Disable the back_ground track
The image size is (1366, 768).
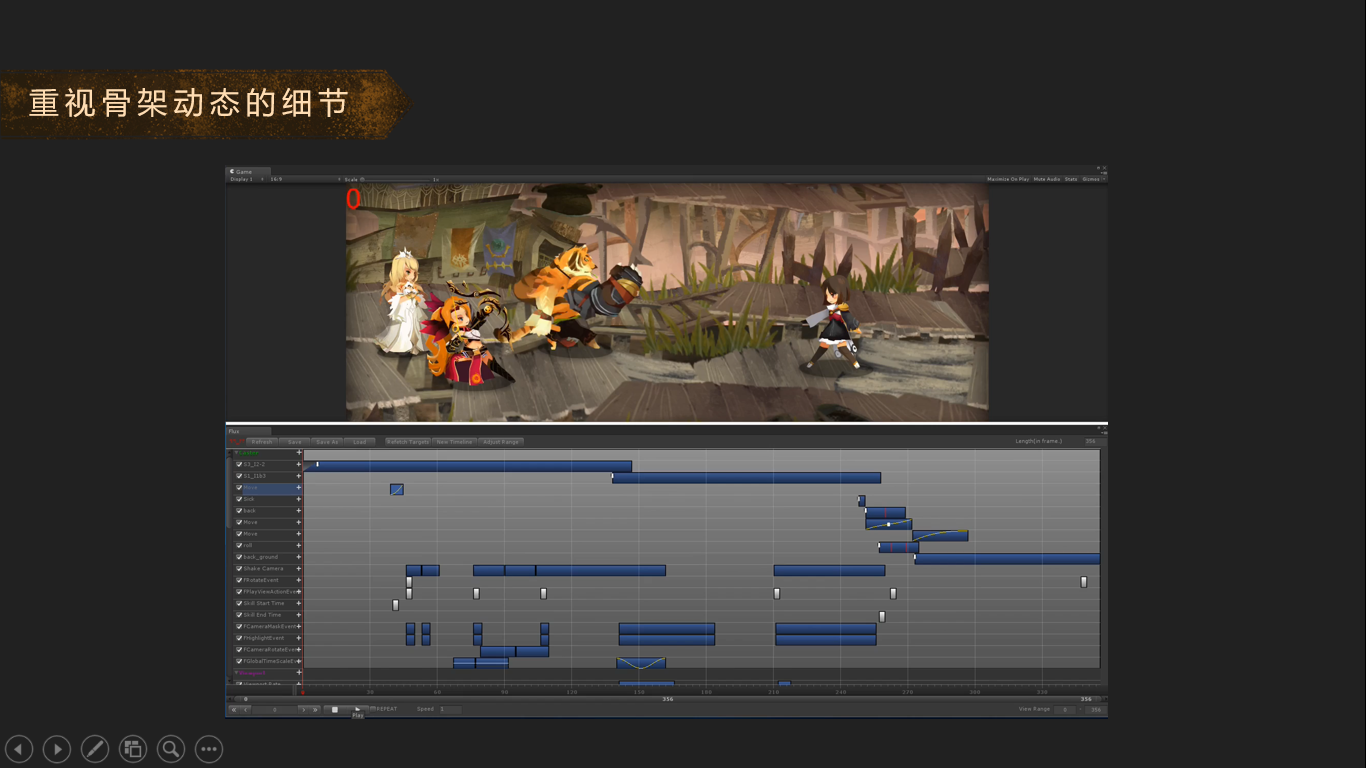point(239,557)
